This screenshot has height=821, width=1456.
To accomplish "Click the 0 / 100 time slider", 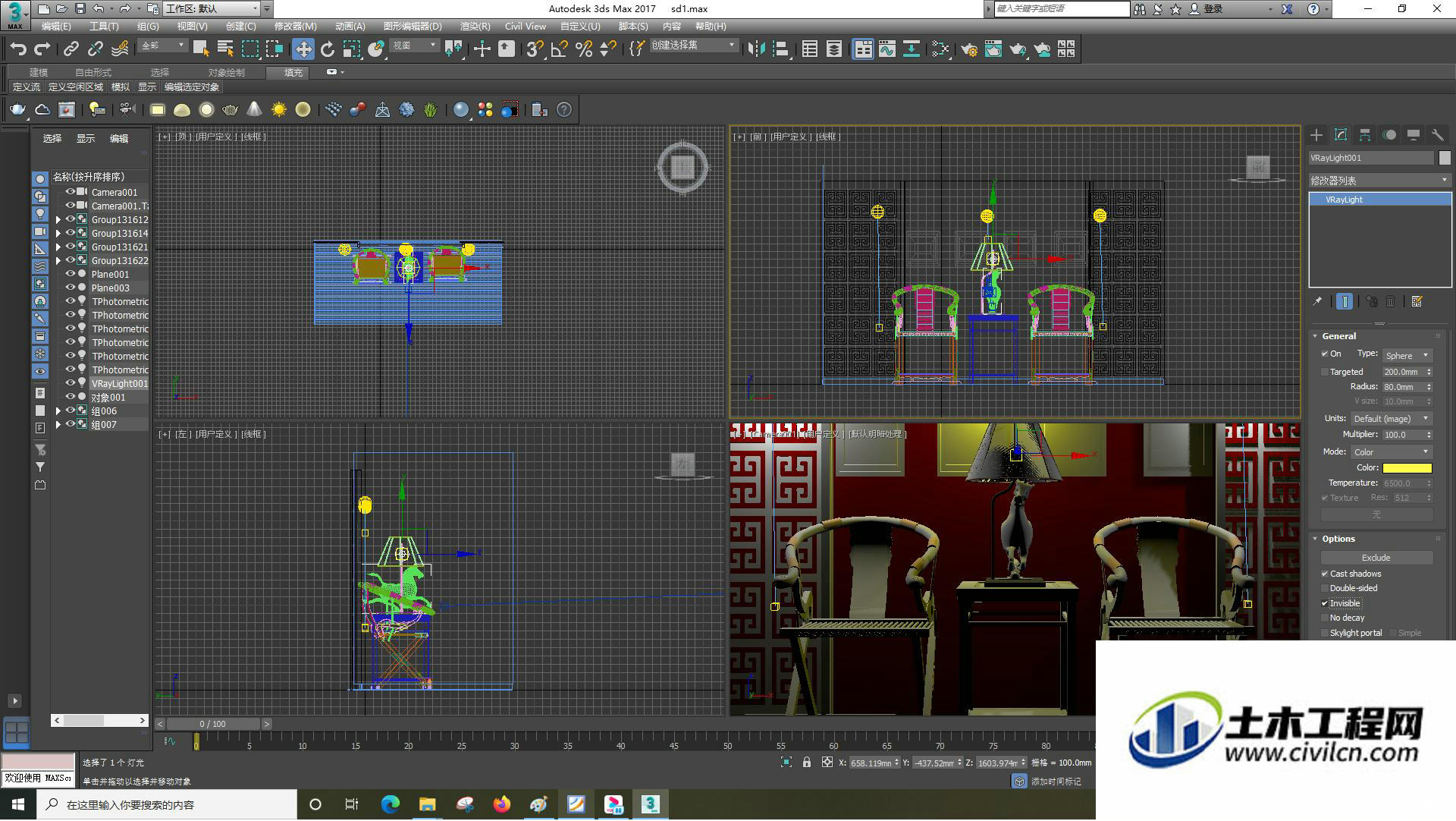I will [x=213, y=725].
